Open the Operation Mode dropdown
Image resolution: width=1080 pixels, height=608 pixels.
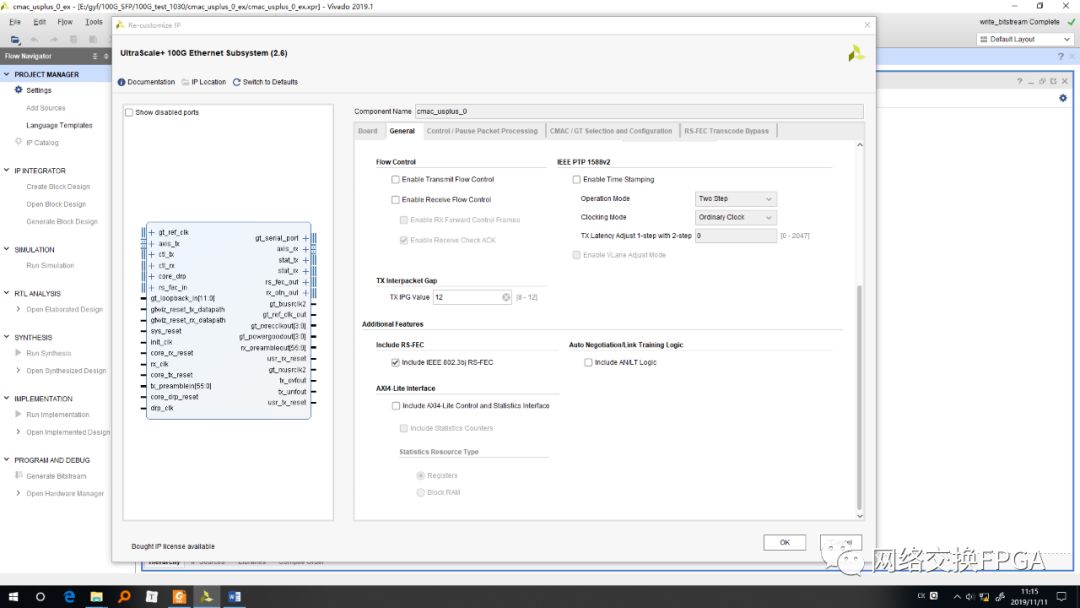[x=736, y=199]
